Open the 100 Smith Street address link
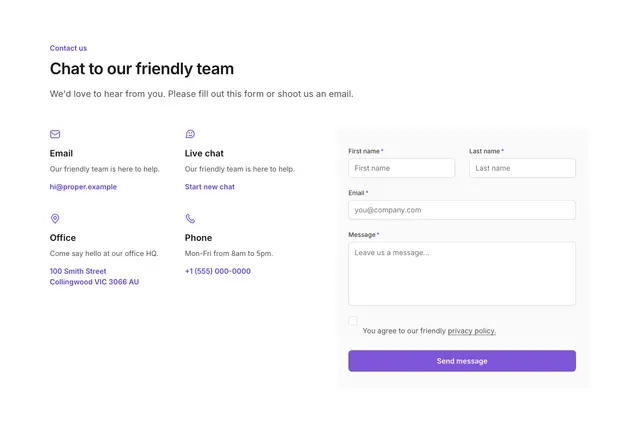The height and width of the screenshot is (432, 640). [78, 271]
